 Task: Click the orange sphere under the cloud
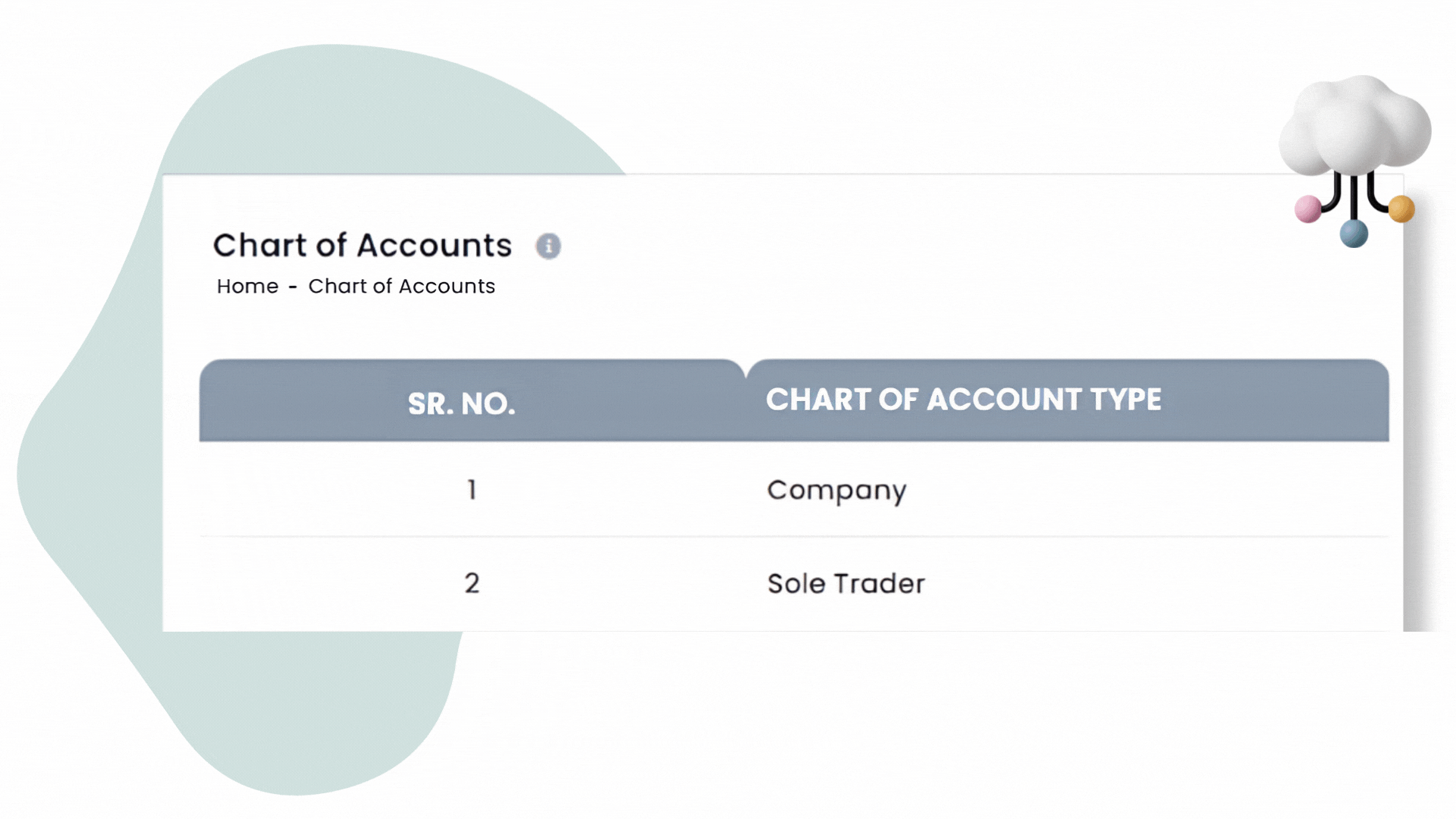coord(1401,209)
